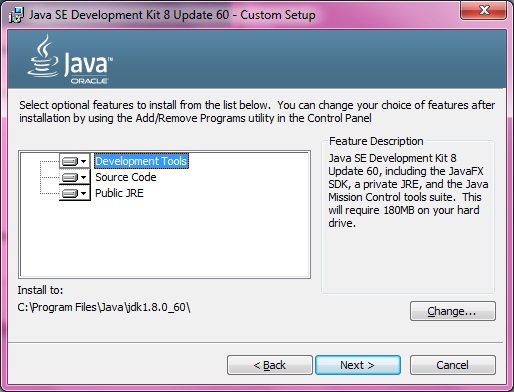Viewport: 514px width, 392px height.
Task: Click the Public JRE drive icon
Action: (x=70, y=193)
